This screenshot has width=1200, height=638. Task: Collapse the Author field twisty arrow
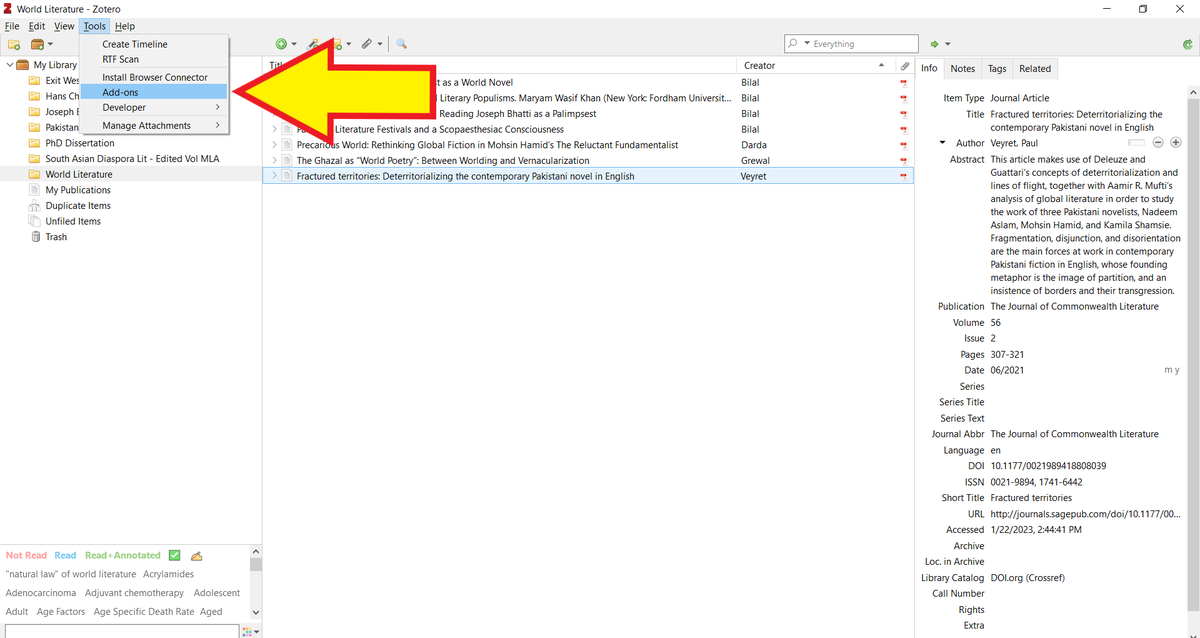click(x=941, y=142)
